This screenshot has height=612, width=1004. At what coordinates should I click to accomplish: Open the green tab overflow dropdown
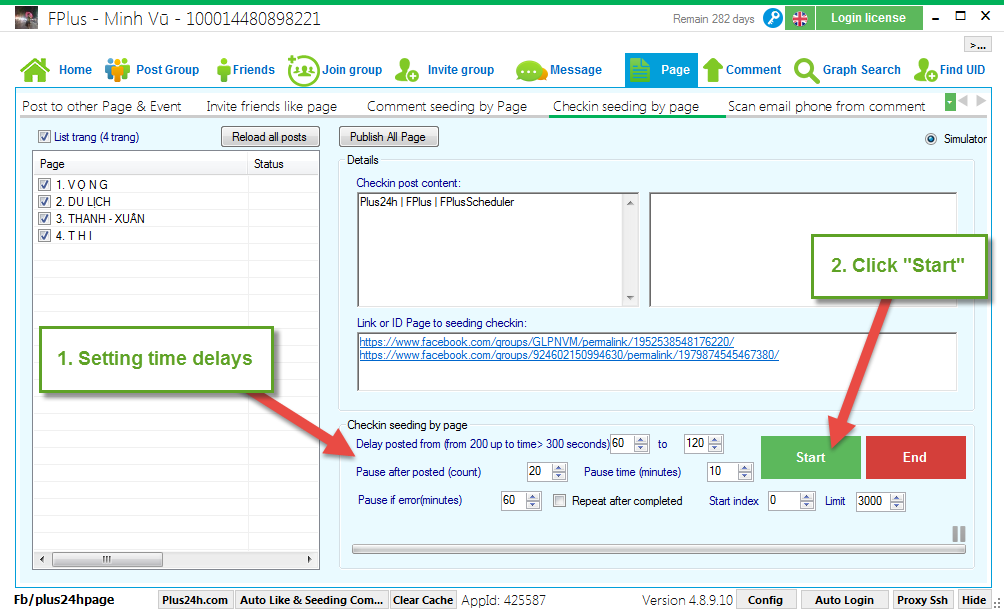[x=950, y=101]
